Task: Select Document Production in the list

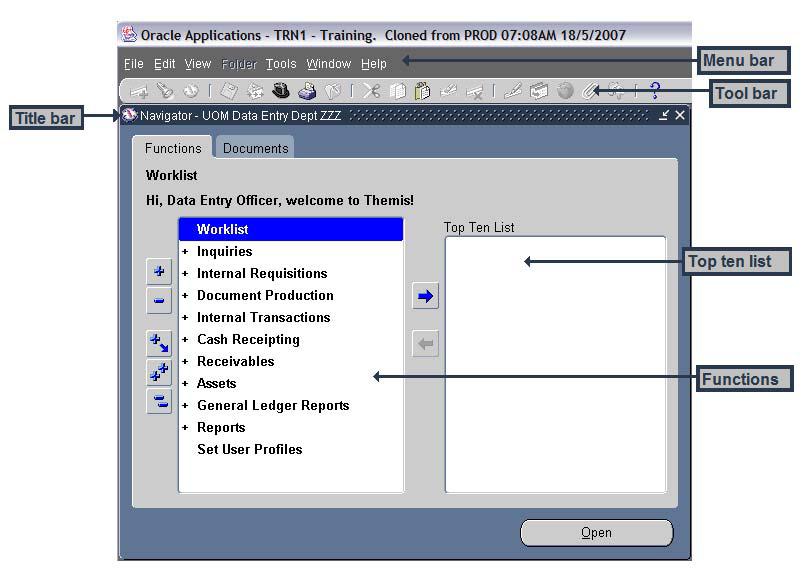Action: [x=265, y=295]
